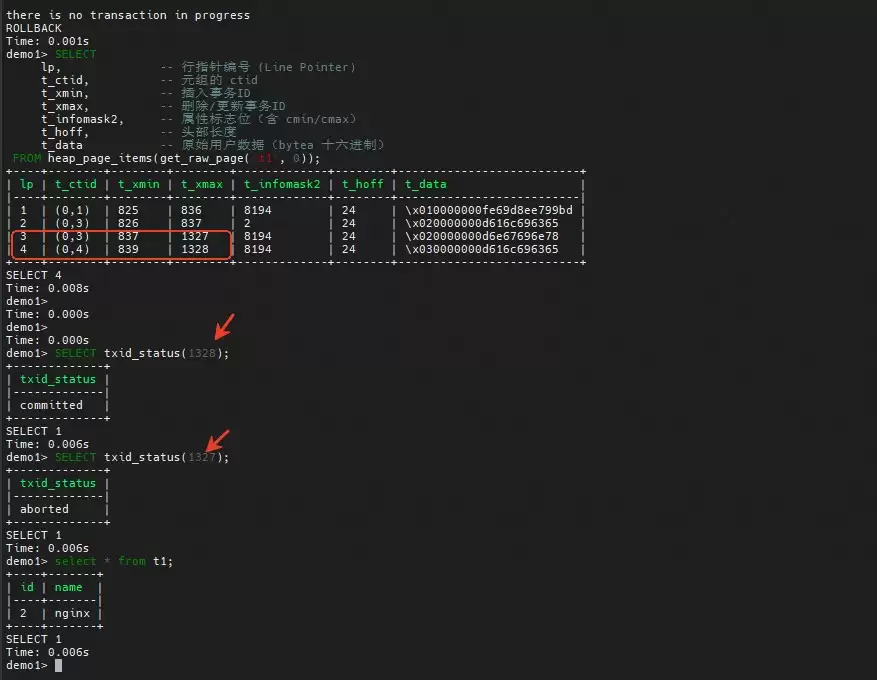Click the 'name' column header
Image resolution: width=877 pixels, height=680 pixels.
68,587
